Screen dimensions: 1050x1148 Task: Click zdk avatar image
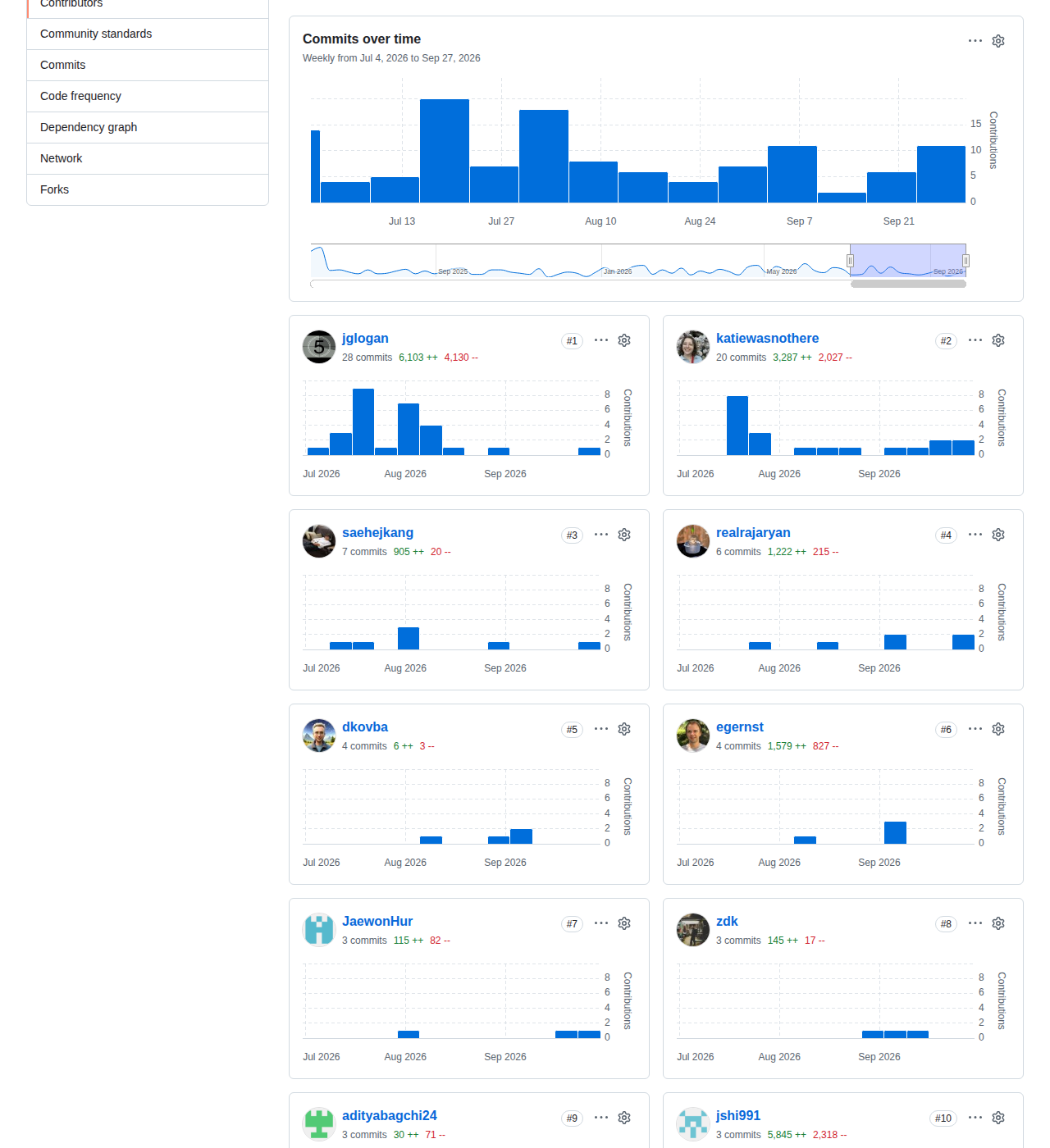pos(693,930)
